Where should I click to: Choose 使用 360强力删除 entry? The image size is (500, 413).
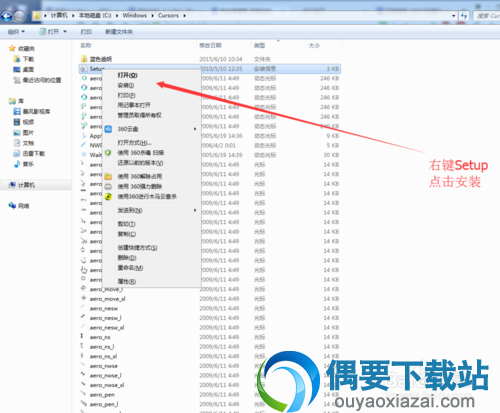coord(152,186)
